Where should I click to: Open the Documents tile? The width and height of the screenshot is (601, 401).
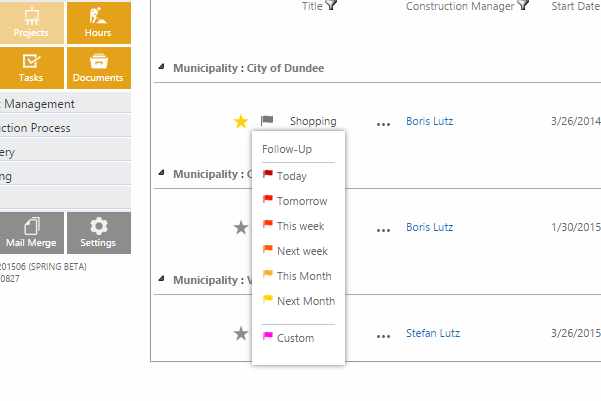coord(98,68)
